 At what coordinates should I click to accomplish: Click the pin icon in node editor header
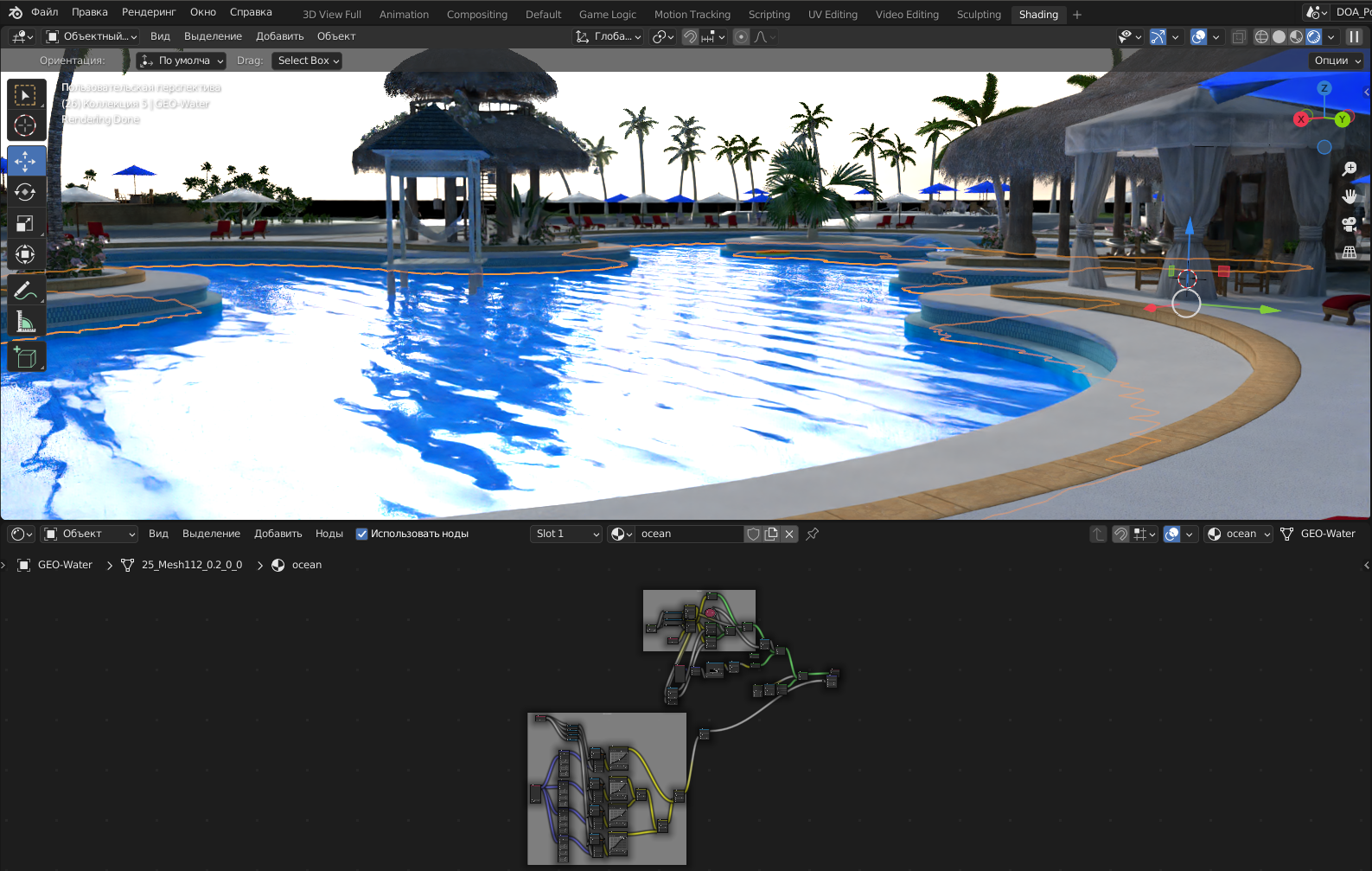tap(812, 535)
